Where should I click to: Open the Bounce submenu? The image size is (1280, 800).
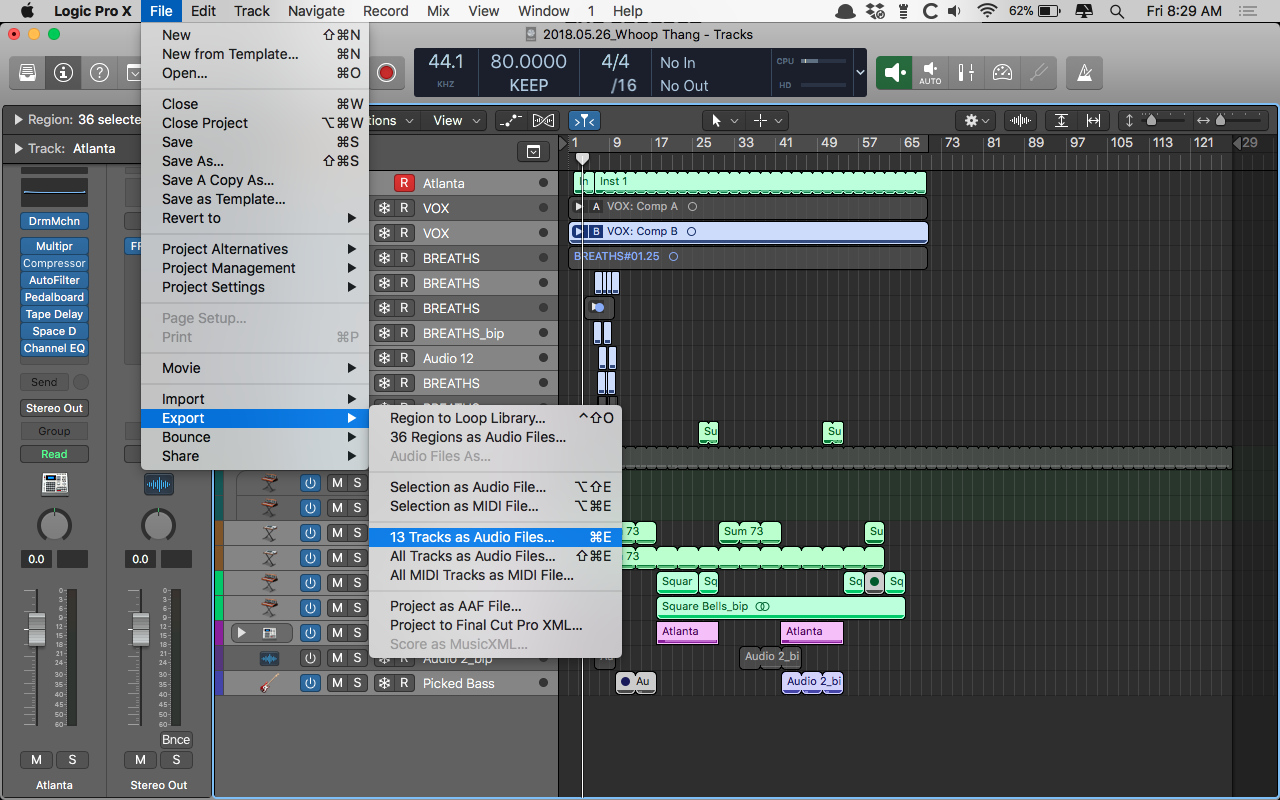pyautogui.click(x=255, y=437)
